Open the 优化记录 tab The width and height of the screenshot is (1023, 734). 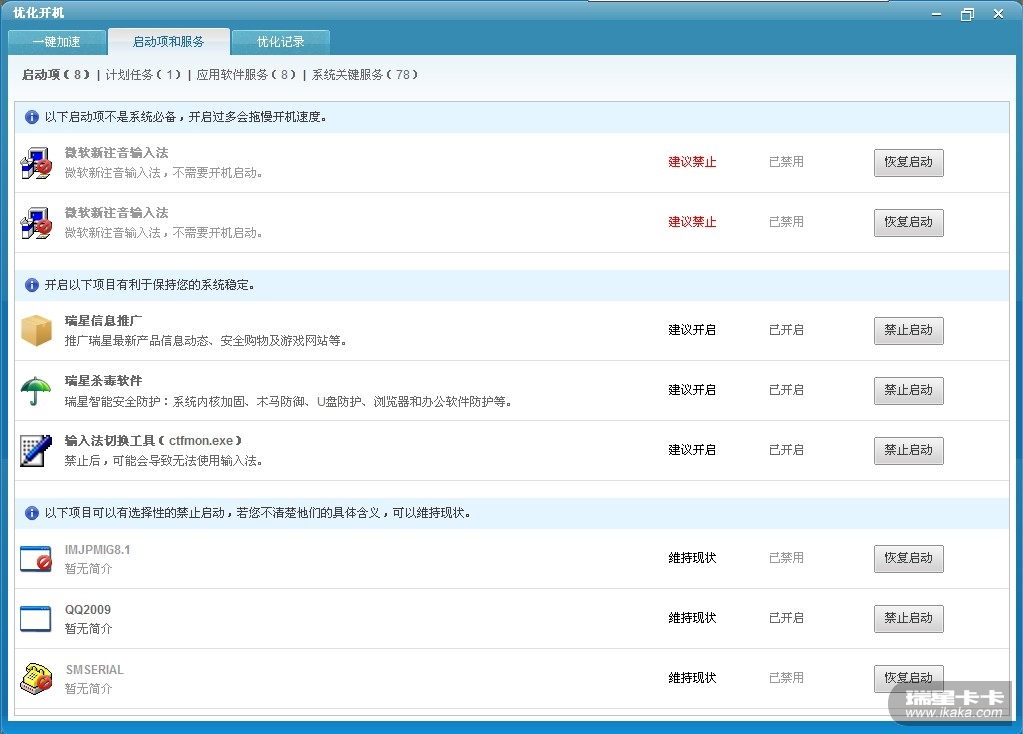point(281,42)
